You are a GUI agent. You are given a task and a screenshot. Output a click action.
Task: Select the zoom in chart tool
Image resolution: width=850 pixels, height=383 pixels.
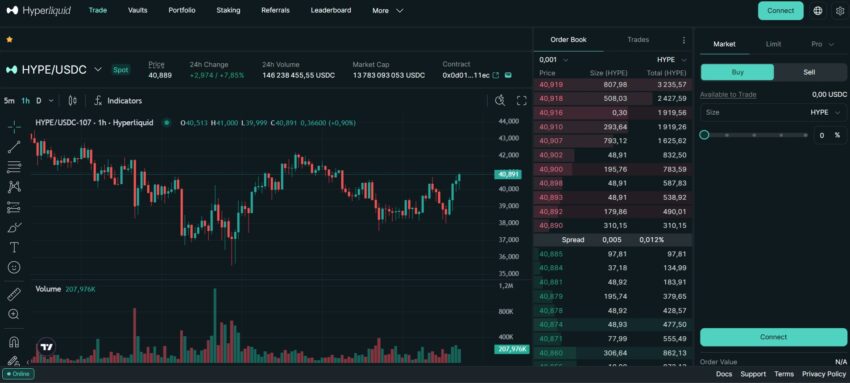tap(15, 314)
